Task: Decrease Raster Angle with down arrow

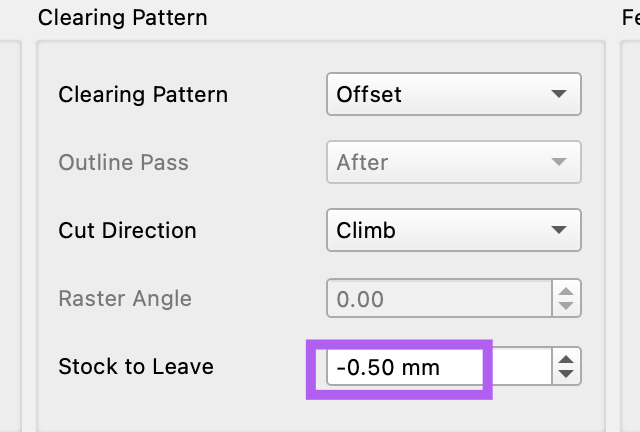Action: pyautogui.click(x=567, y=306)
